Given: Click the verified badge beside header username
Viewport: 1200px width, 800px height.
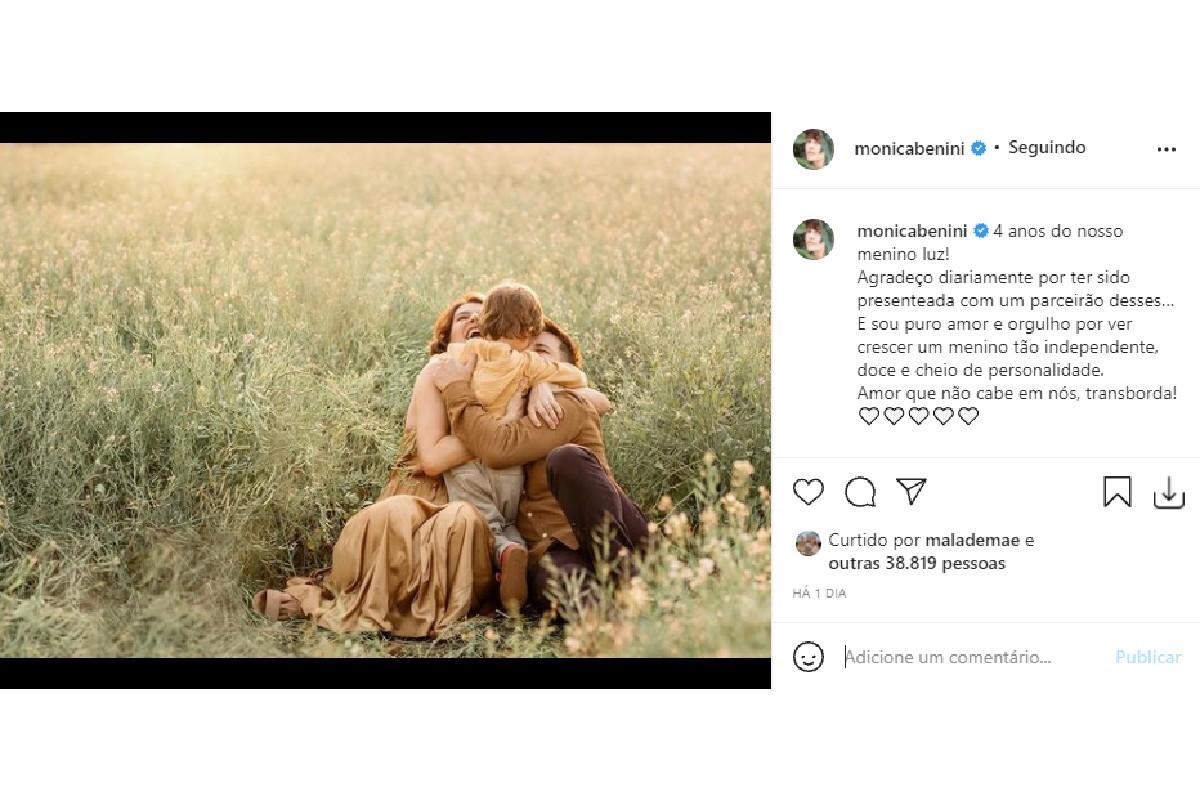Looking at the screenshot, I should (x=978, y=149).
